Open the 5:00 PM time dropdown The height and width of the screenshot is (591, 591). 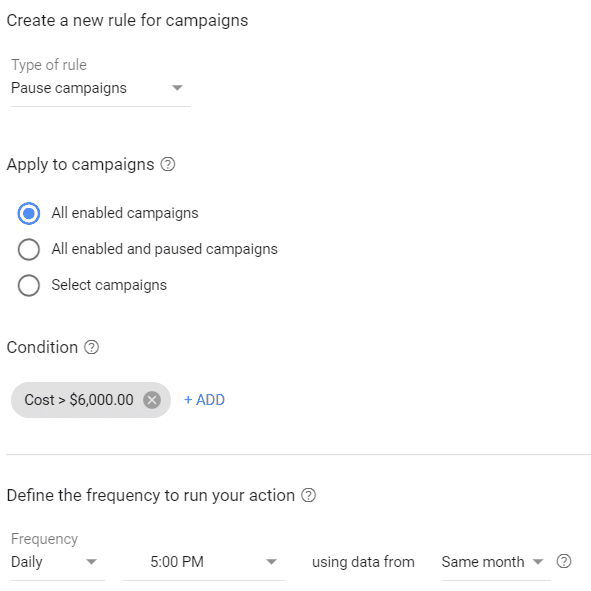coord(271,562)
